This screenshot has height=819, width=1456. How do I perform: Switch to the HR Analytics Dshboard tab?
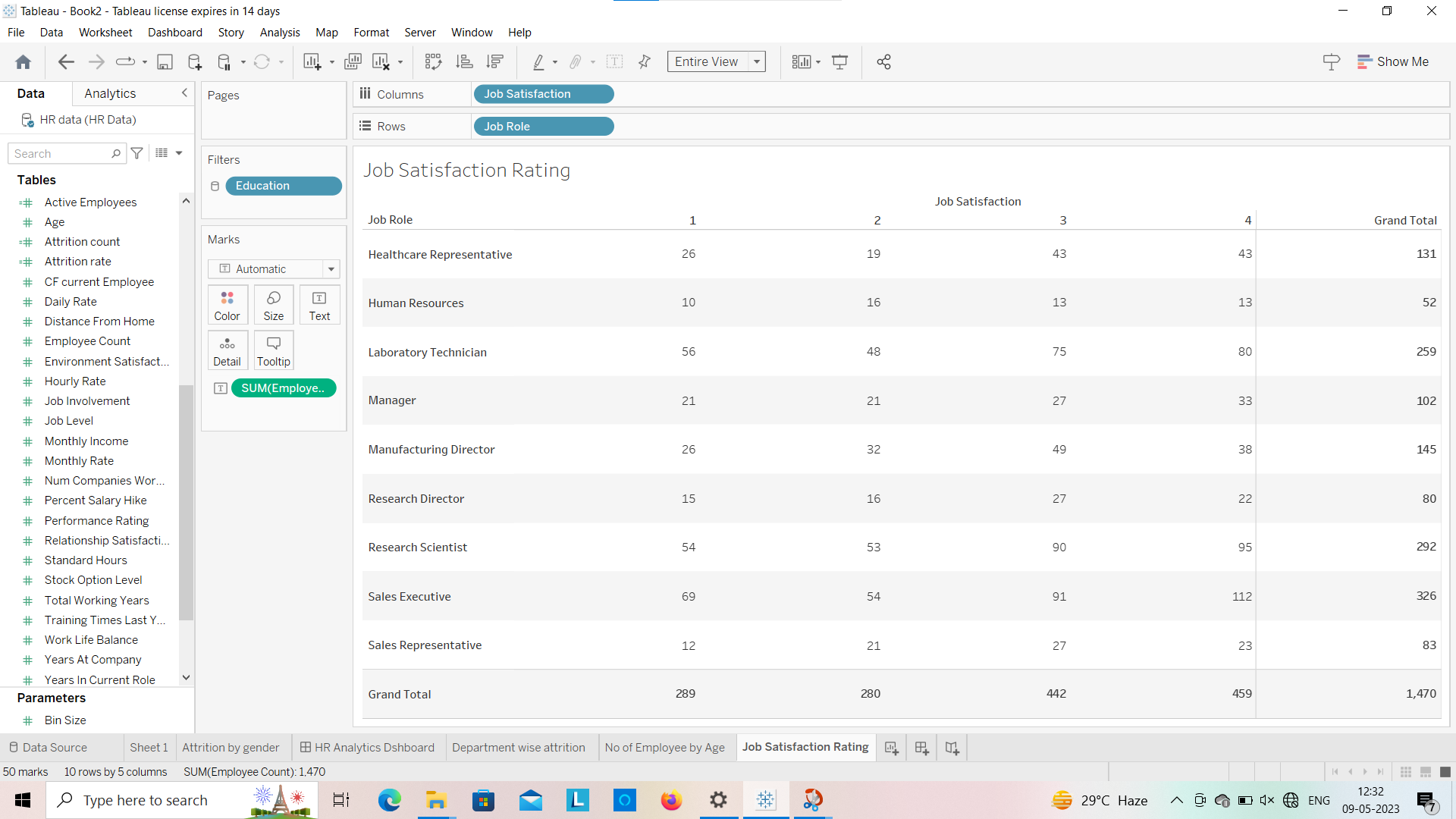[x=367, y=748]
